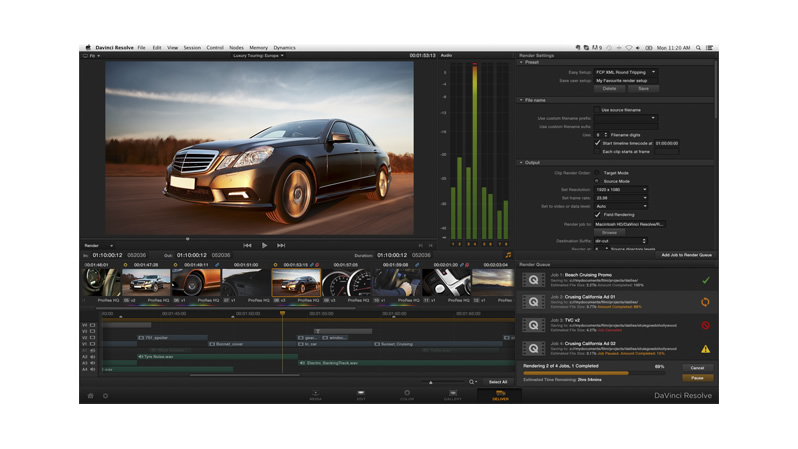Collapse the Output section

tap(521, 162)
